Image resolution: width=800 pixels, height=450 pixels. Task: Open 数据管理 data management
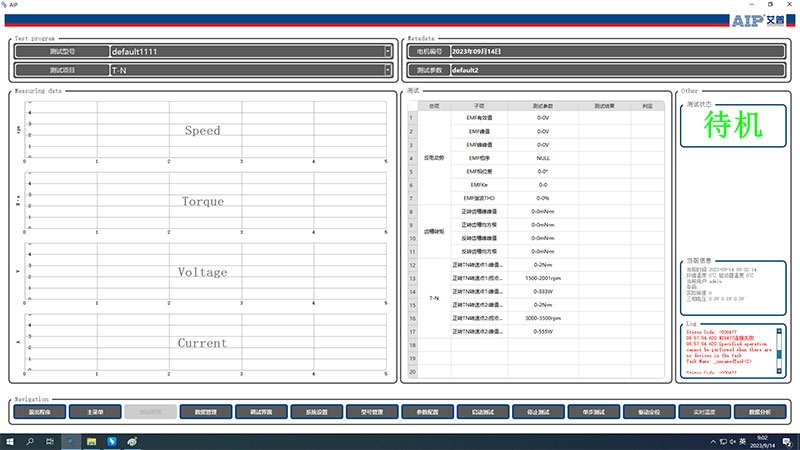click(206, 411)
